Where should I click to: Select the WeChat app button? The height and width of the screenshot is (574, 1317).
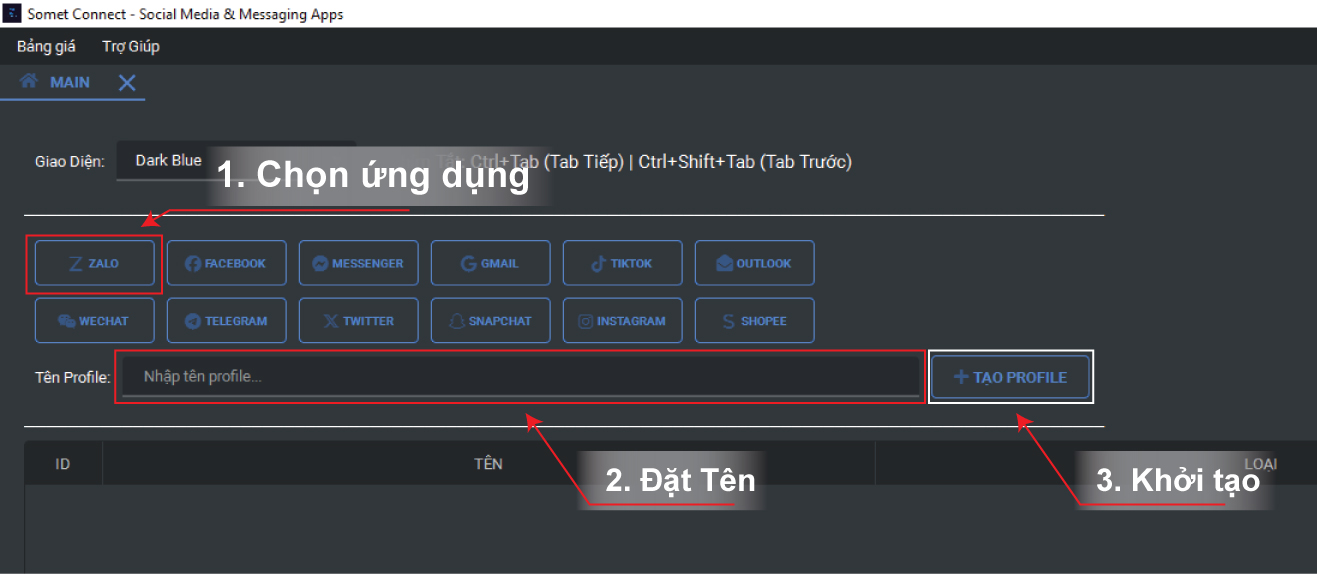point(95,321)
